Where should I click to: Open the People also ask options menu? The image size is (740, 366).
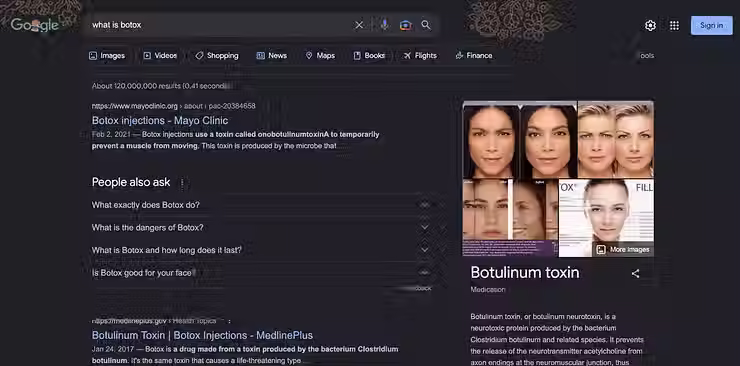coord(182,183)
